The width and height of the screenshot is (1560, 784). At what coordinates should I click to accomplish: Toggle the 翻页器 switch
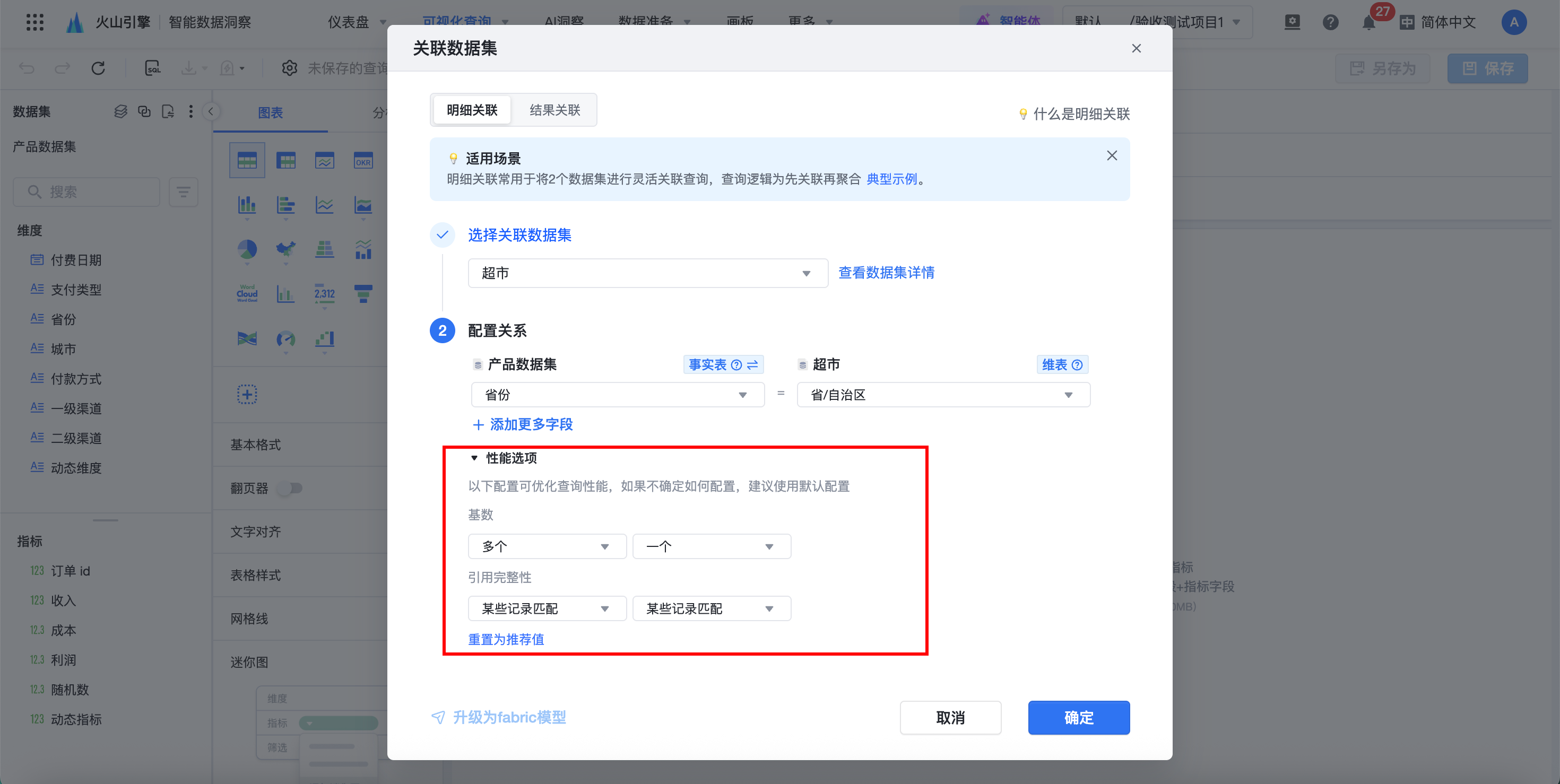[x=290, y=488]
